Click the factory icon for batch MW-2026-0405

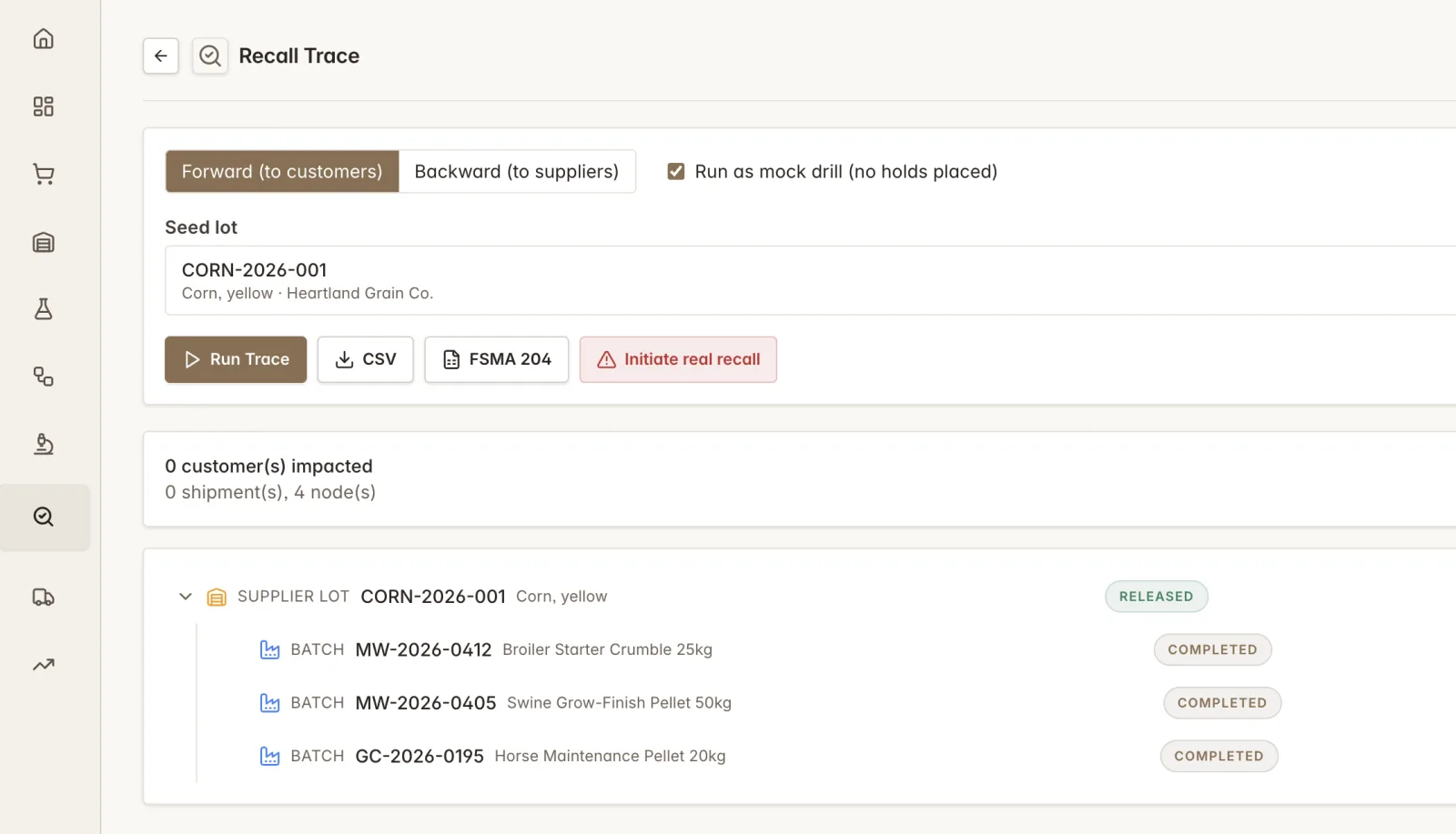(x=269, y=703)
